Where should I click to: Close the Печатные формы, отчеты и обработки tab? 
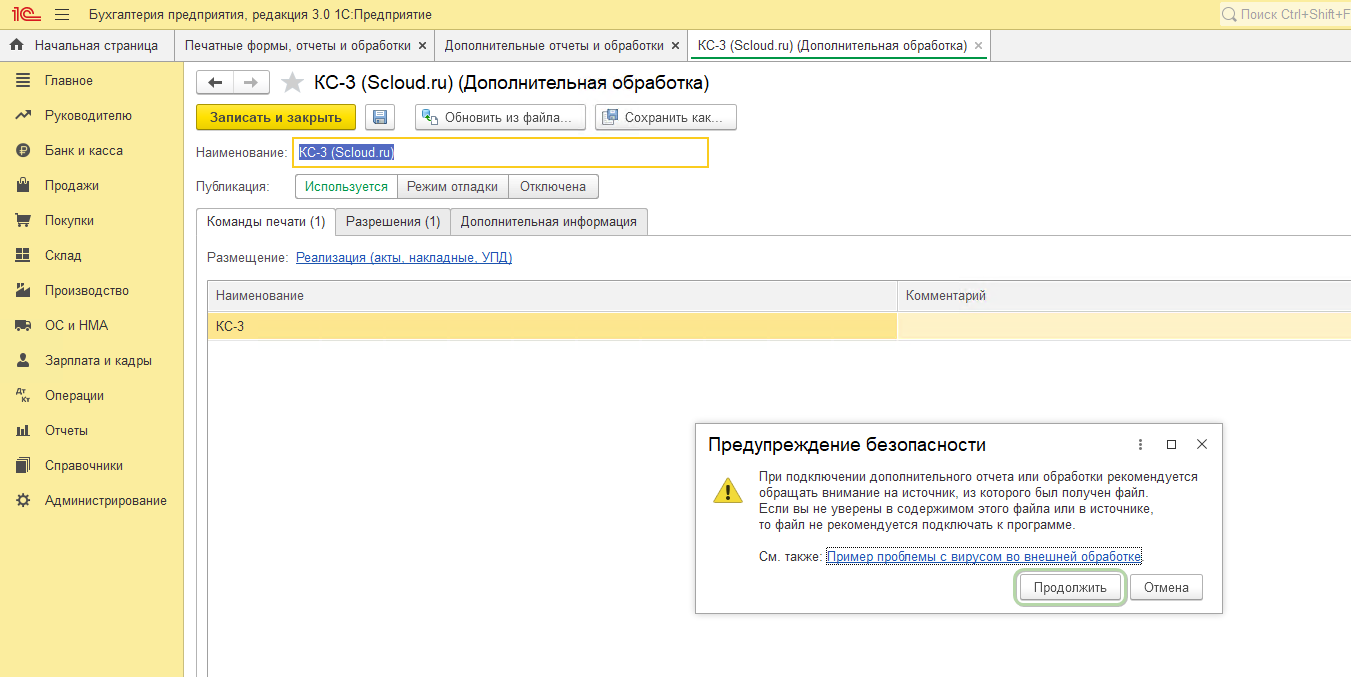[x=422, y=45]
